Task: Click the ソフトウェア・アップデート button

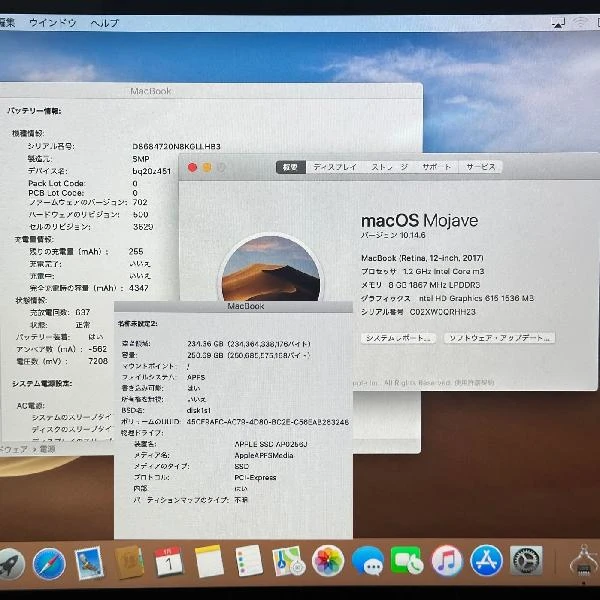Action: pos(499,338)
